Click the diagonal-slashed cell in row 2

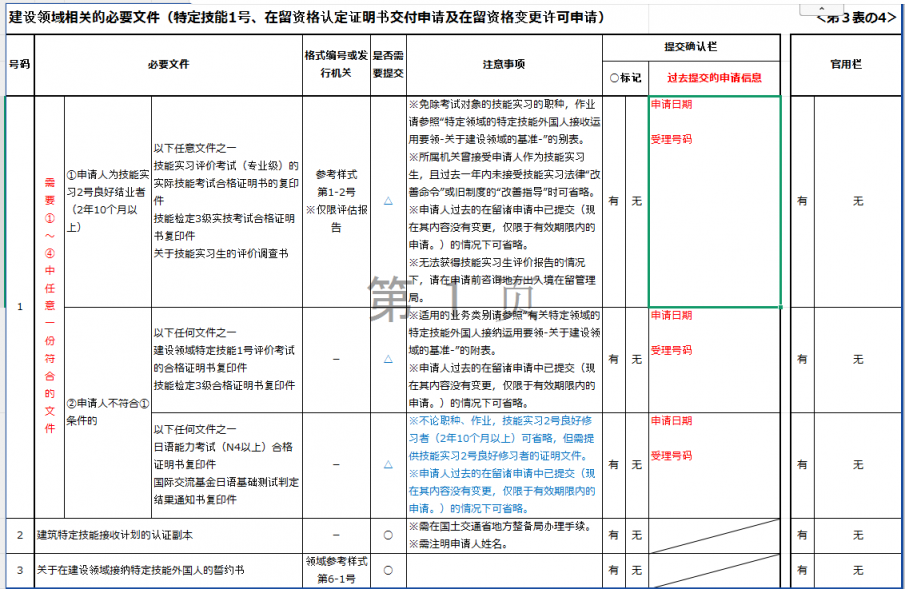pos(714,535)
